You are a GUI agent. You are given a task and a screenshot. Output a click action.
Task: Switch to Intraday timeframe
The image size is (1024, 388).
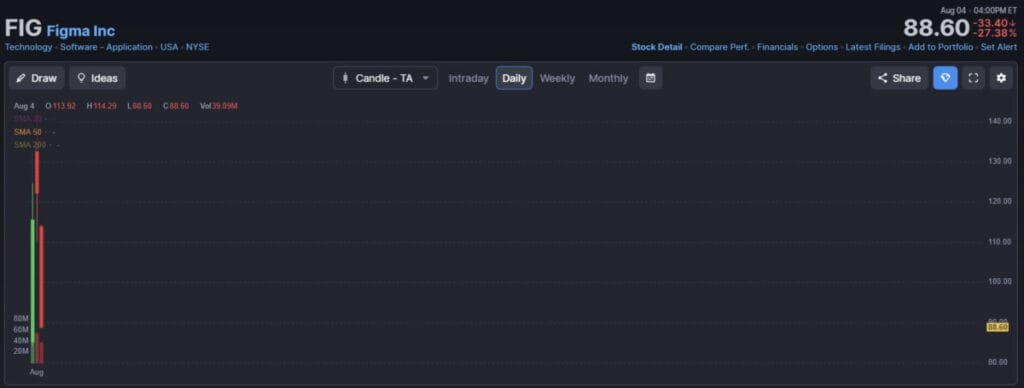point(468,78)
